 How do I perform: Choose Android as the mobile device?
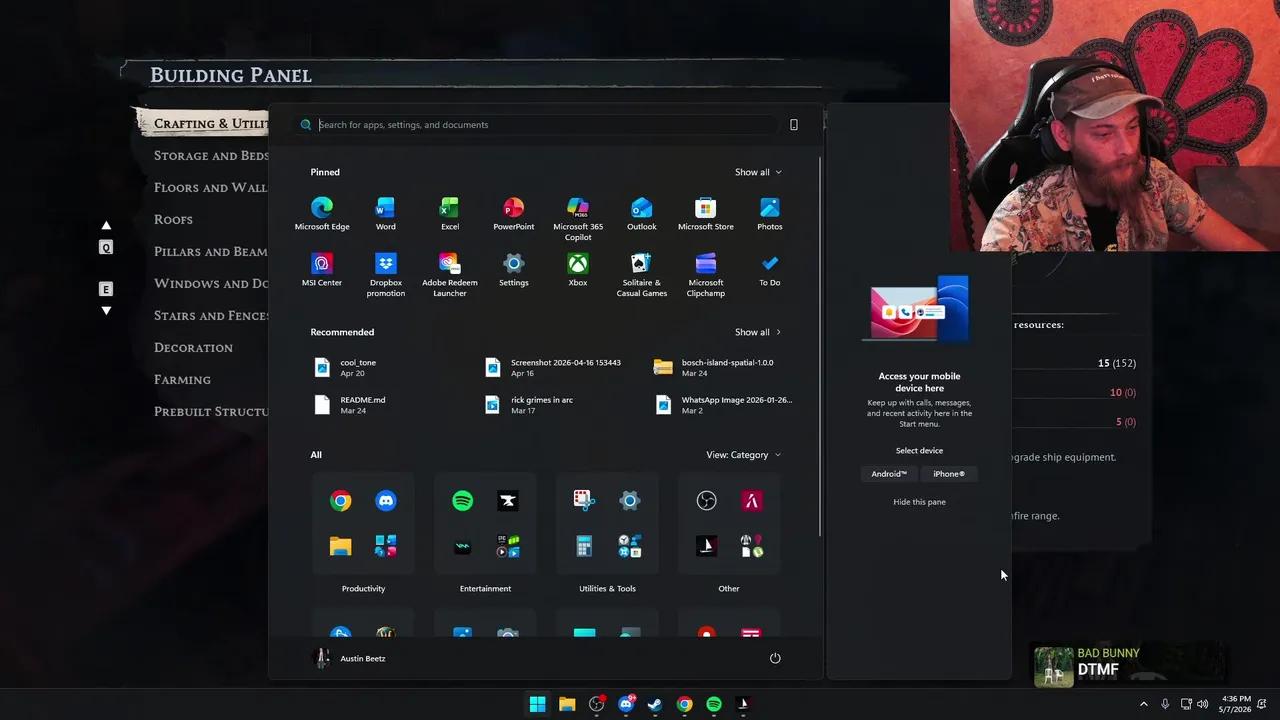(x=889, y=474)
